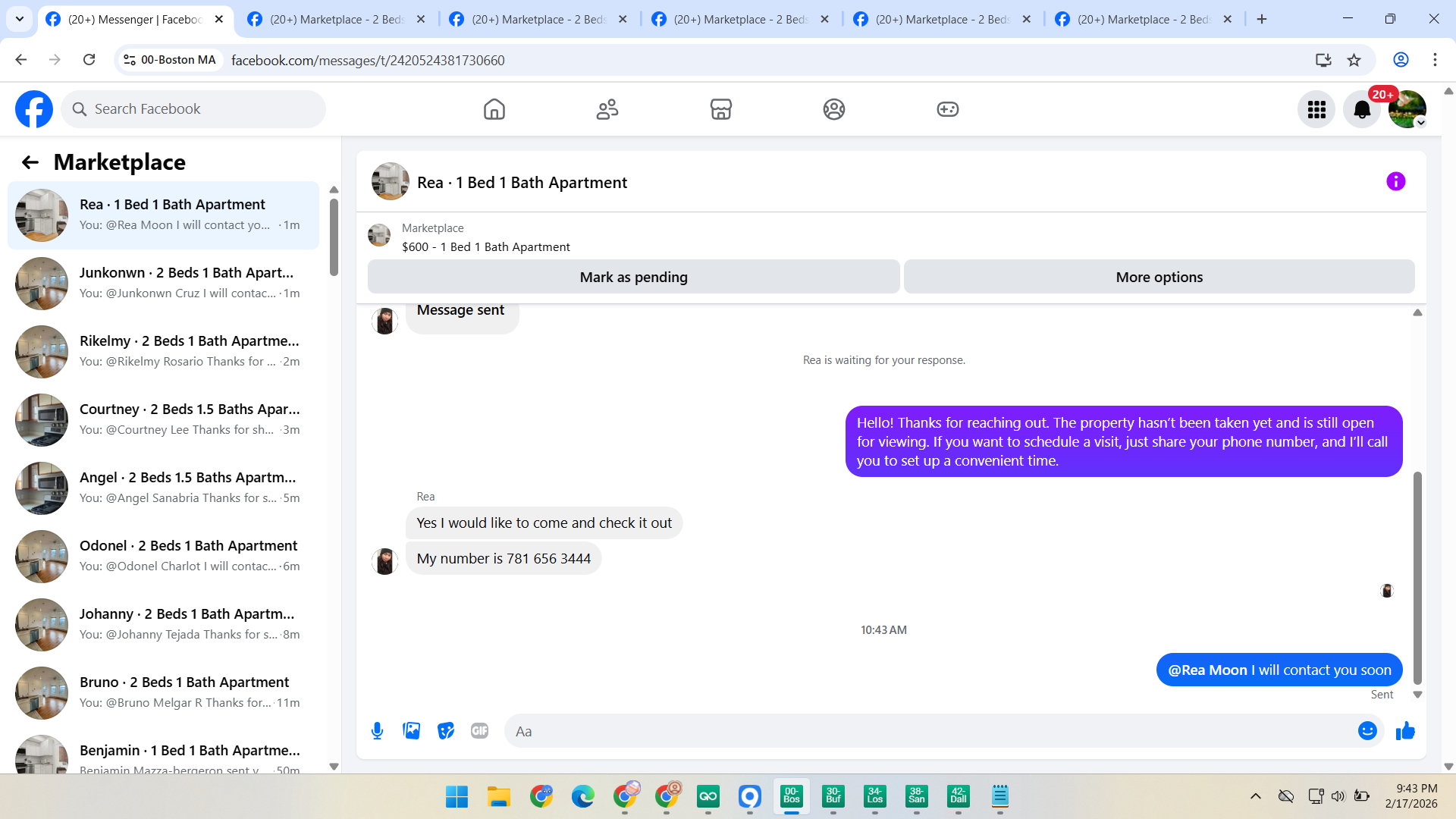Expand the account profile menu arrow
Viewport: 1456px width, 819px height.
(x=1421, y=123)
